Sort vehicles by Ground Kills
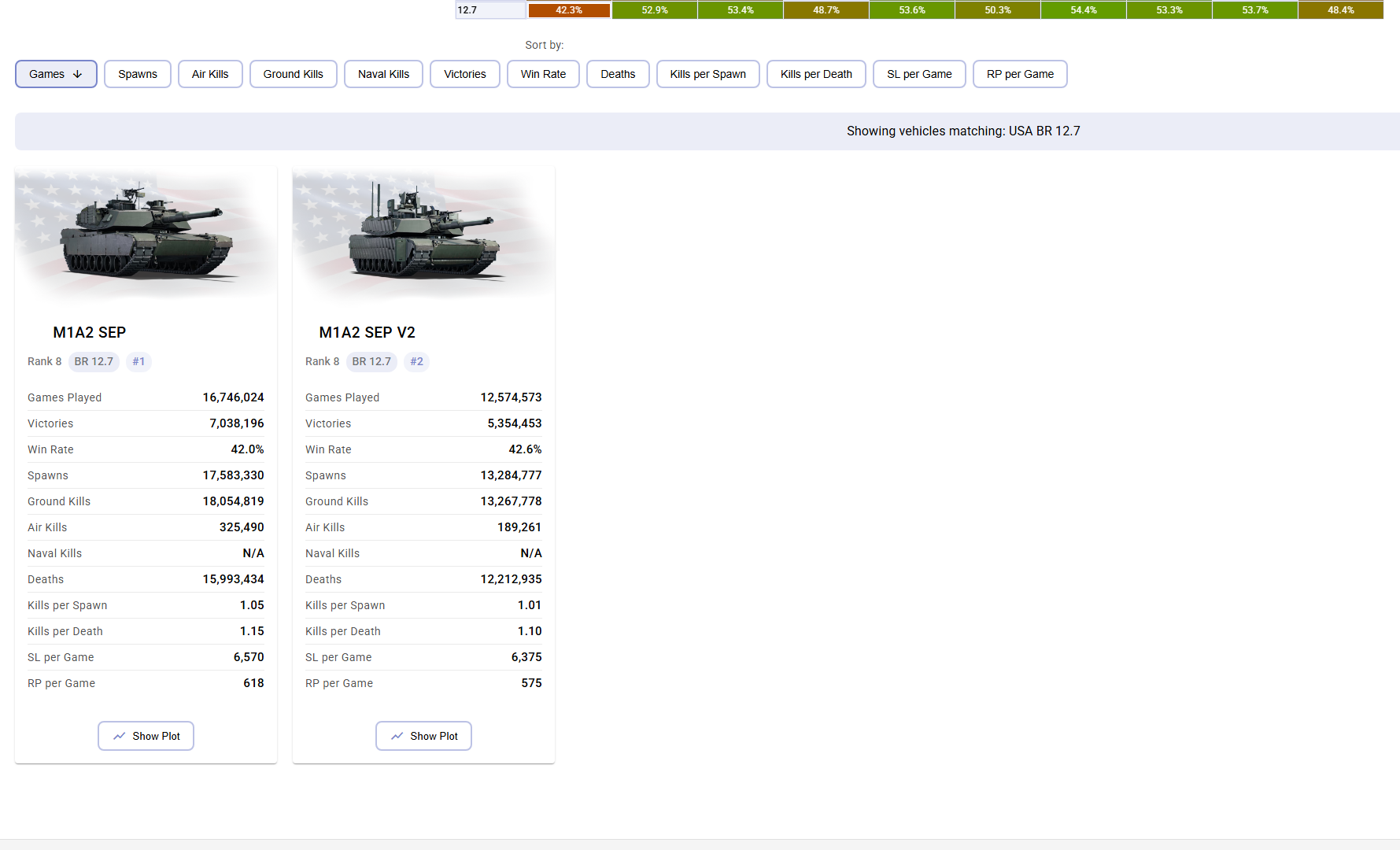Viewport: 1400px width, 850px height. click(294, 74)
